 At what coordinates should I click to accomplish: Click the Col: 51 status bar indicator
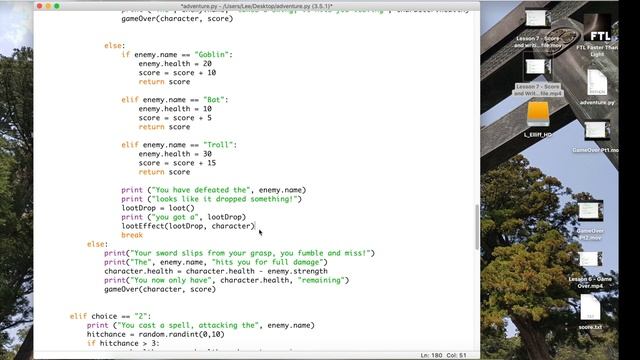(x=456, y=356)
